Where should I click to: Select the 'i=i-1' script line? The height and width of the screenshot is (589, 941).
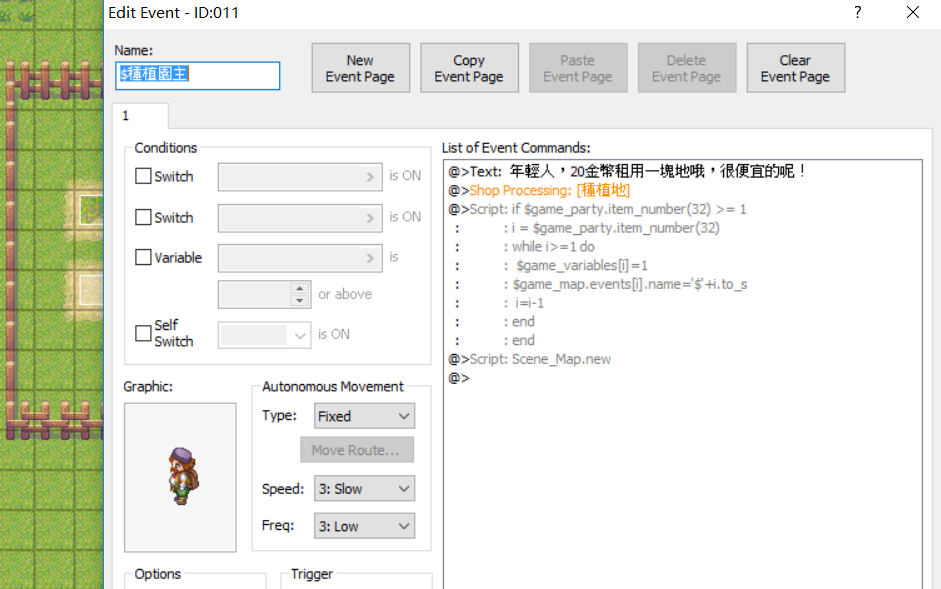coord(683,303)
